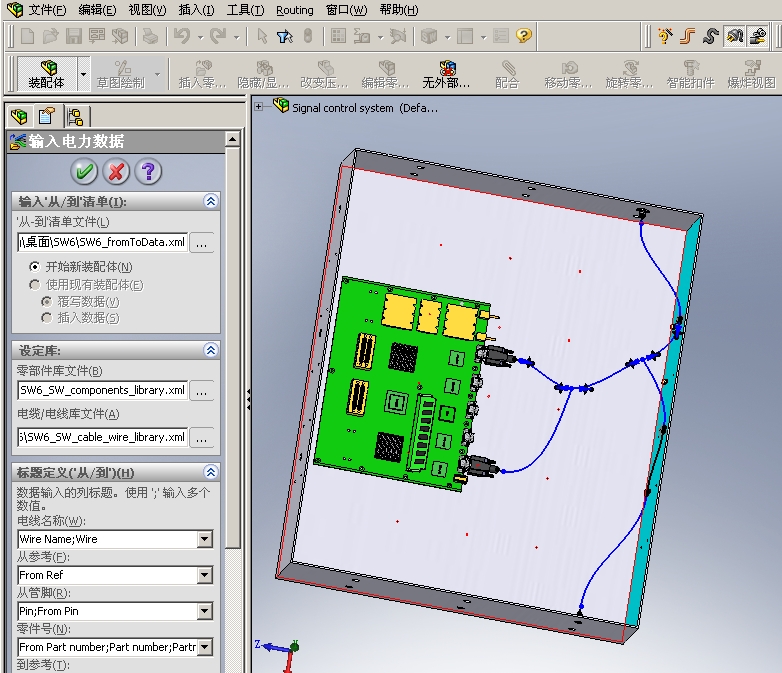Image resolution: width=782 pixels, height=673 pixels.
Task: Toggle the selection filter icon
Action: (x=285, y=36)
